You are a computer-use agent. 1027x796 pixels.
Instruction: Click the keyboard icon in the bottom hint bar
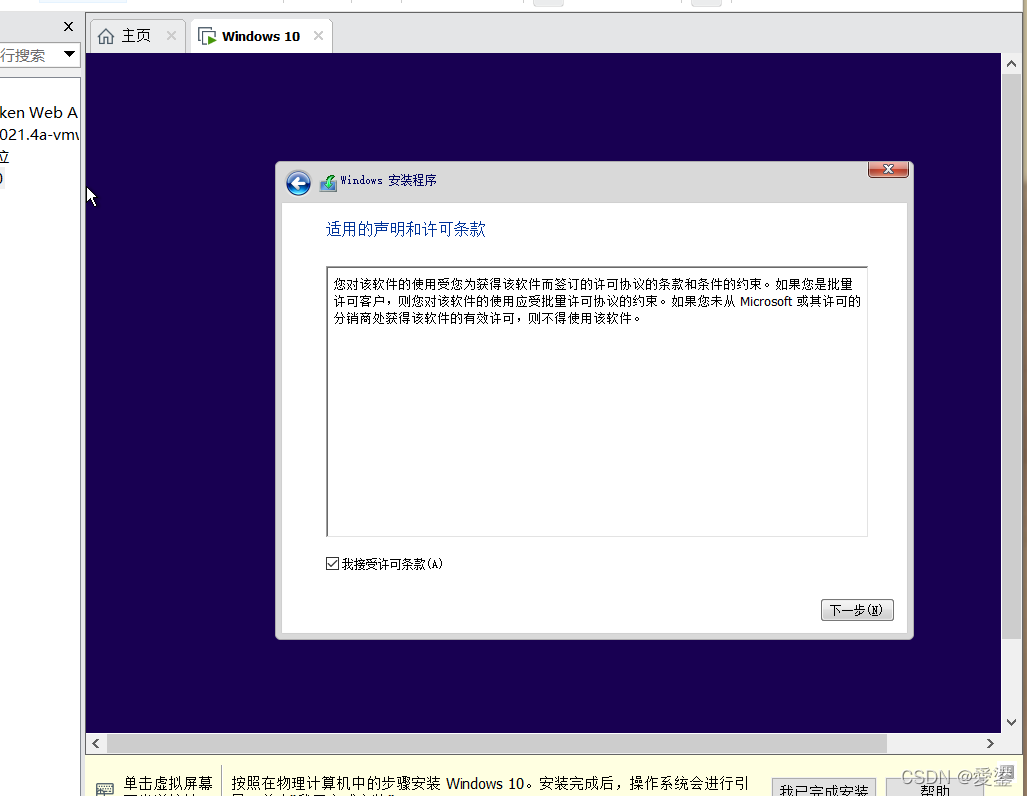point(105,789)
